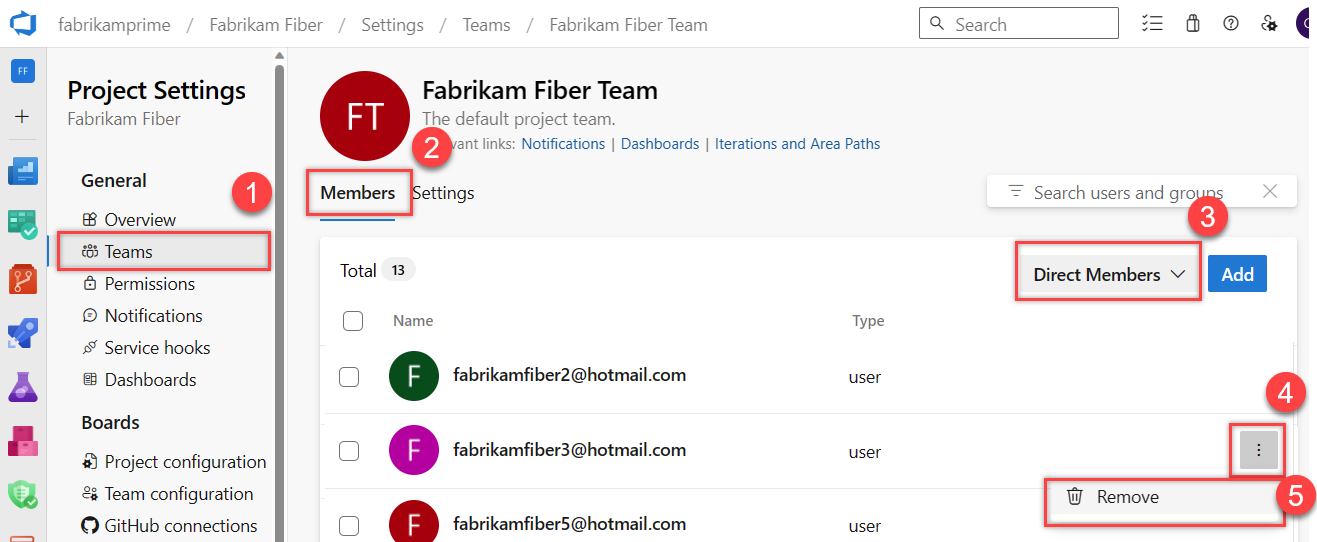Select the fabrikamfiber3@hotmail.com checkbox
Screen dimensions: 1317x542
[349, 451]
